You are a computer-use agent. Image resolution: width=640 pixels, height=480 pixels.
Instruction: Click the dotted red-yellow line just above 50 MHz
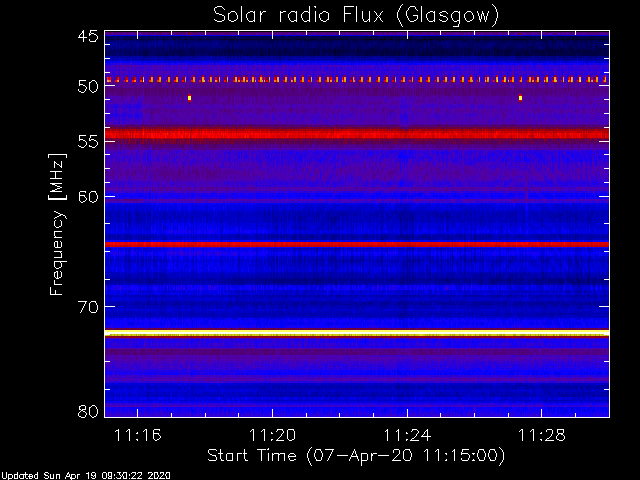point(357,80)
